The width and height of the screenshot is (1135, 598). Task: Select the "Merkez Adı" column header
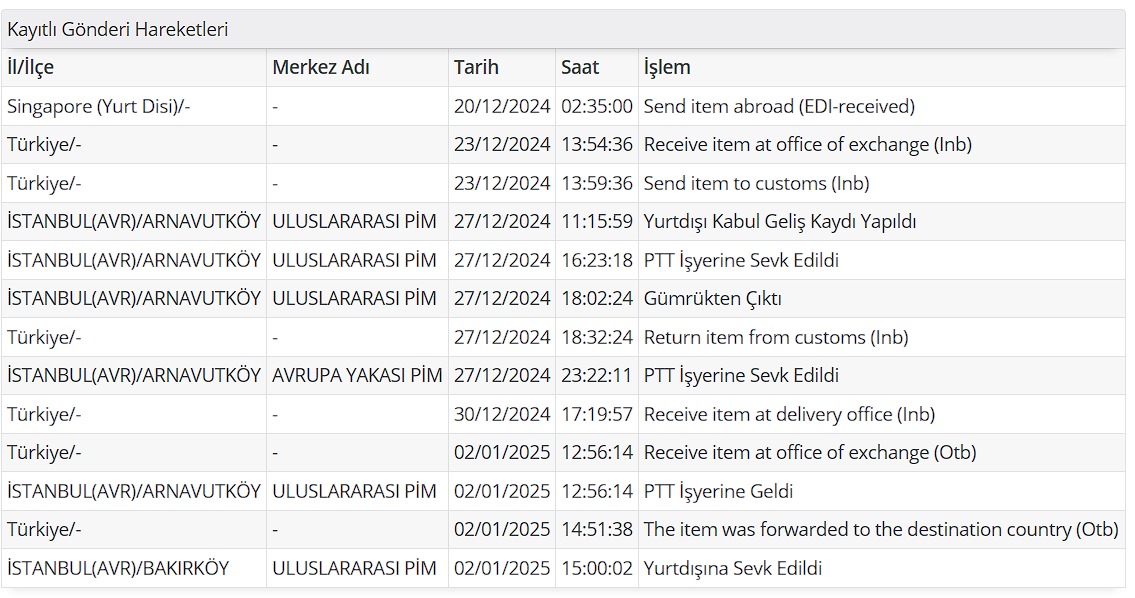[x=320, y=68]
